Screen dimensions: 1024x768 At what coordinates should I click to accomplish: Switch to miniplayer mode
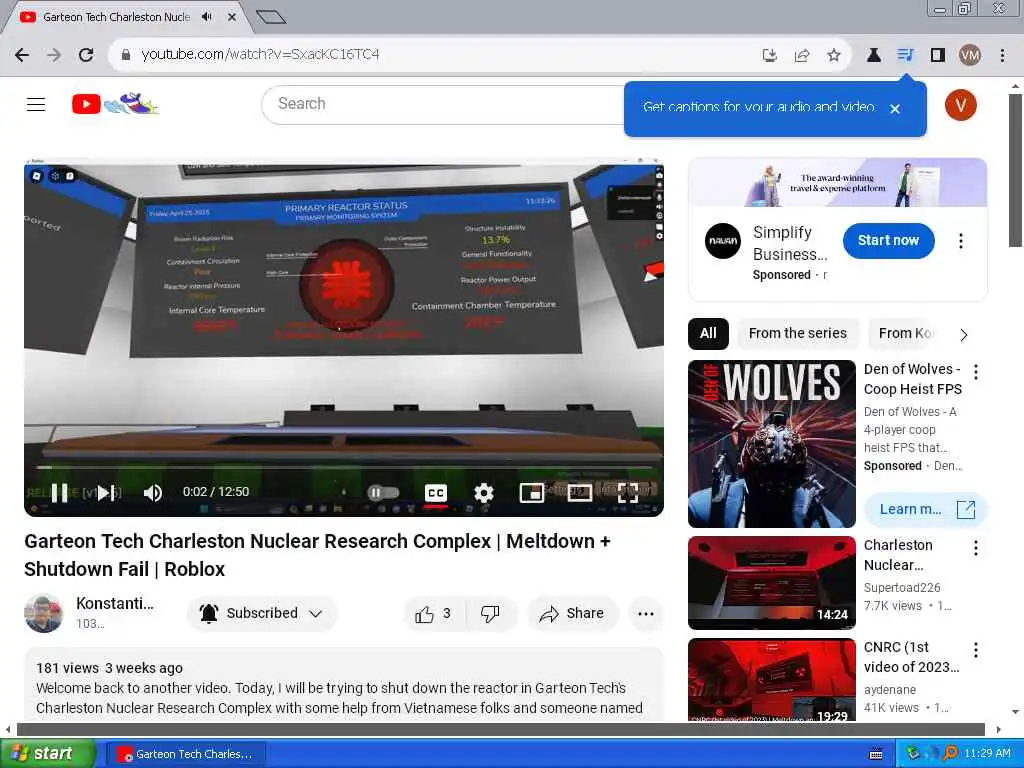tap(532, 492)
